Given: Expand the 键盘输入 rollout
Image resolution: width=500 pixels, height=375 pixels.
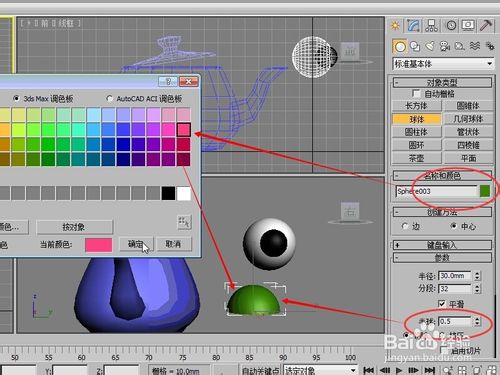Looking at the screenshot, I should point(442,245).
